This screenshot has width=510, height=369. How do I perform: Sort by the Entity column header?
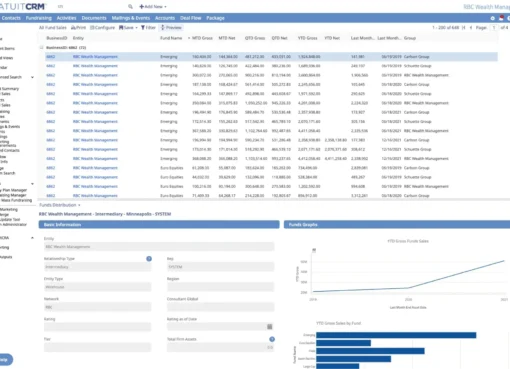(x=78, y=38)
